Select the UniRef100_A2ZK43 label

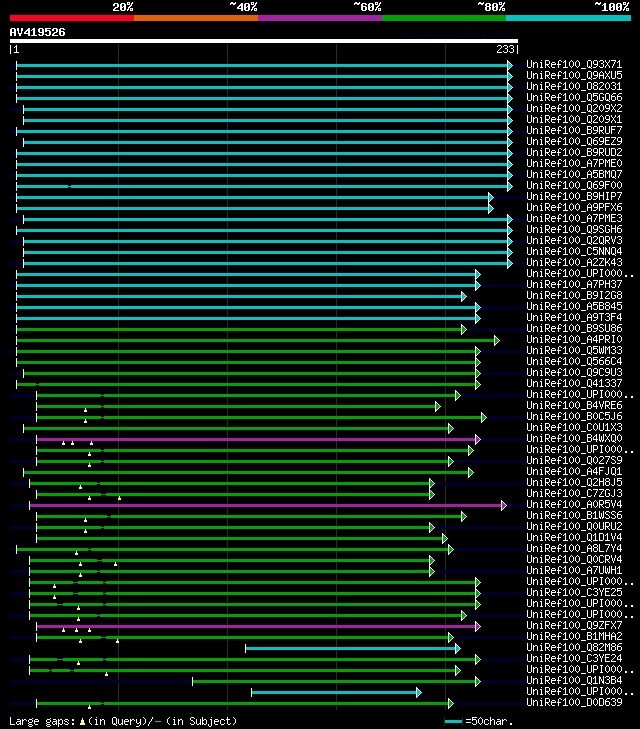click(574, 262)
